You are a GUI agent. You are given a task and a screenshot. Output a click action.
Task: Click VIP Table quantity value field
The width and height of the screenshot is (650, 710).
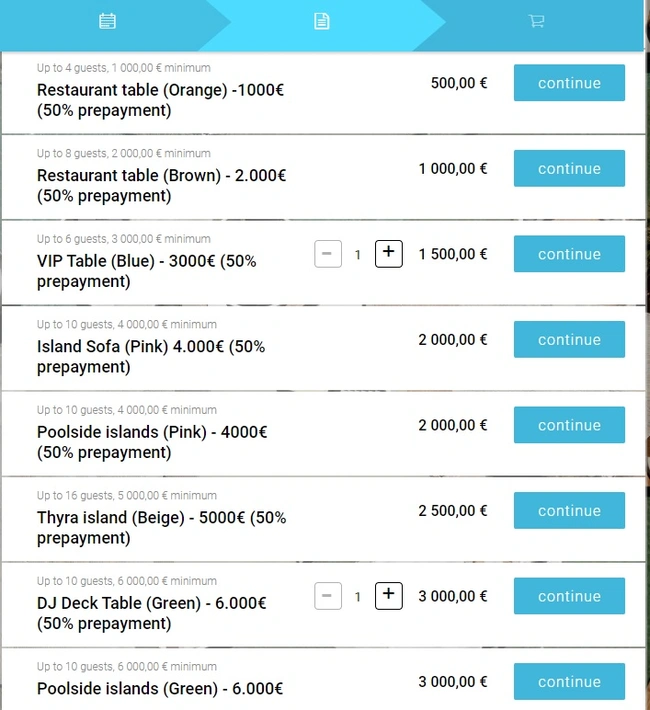point(358,255)
